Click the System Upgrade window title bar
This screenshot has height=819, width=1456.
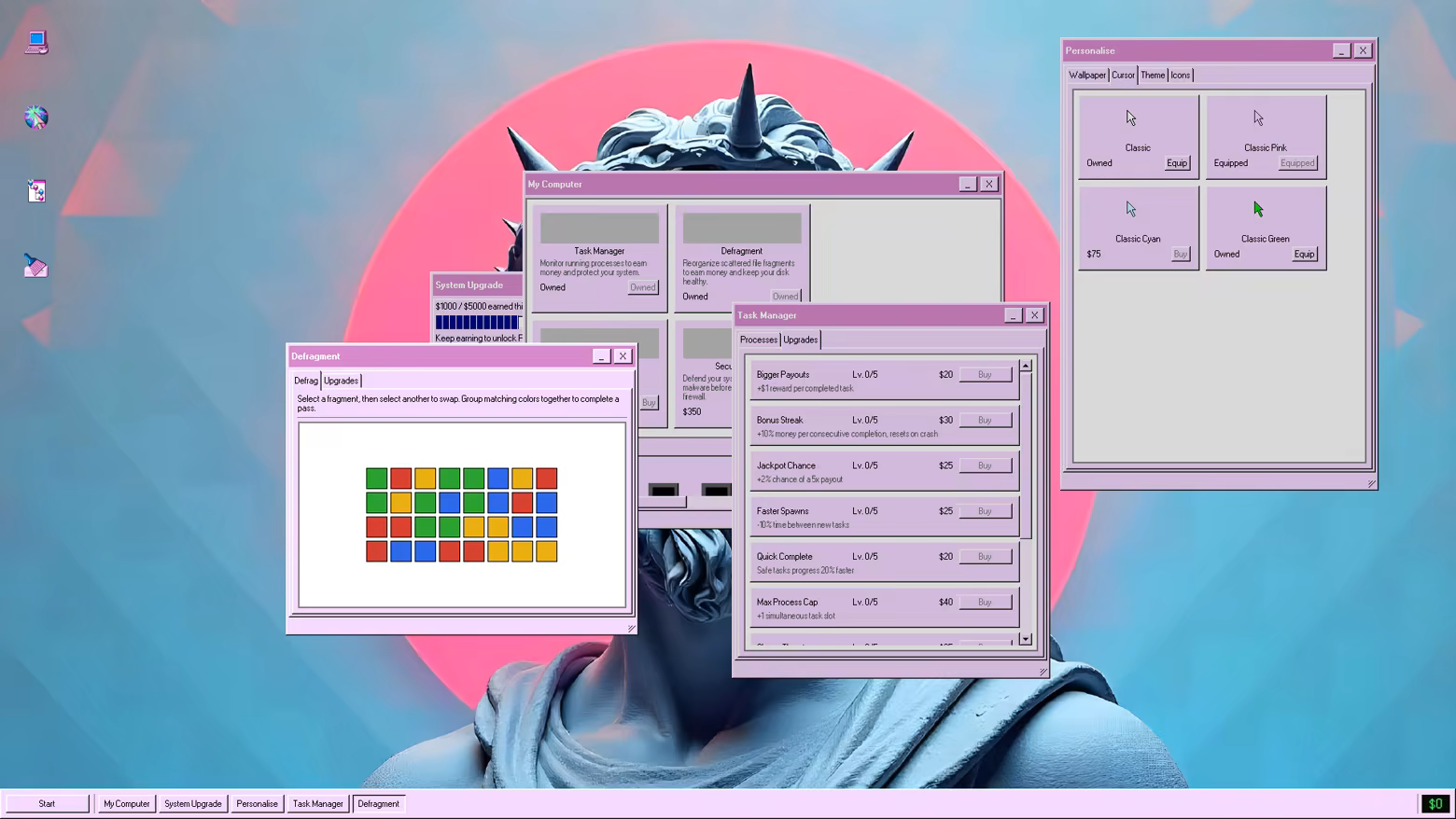click(x=478, y=285)
